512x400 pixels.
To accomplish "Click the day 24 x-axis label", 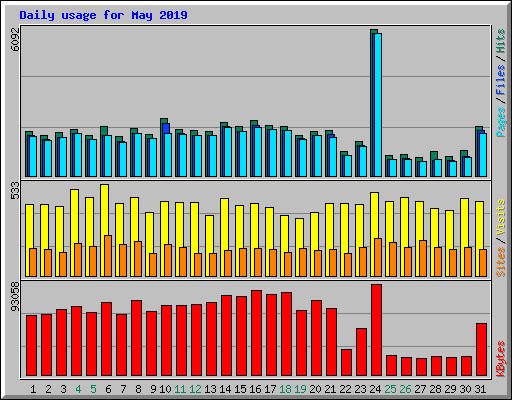I will tap(375, 389).
